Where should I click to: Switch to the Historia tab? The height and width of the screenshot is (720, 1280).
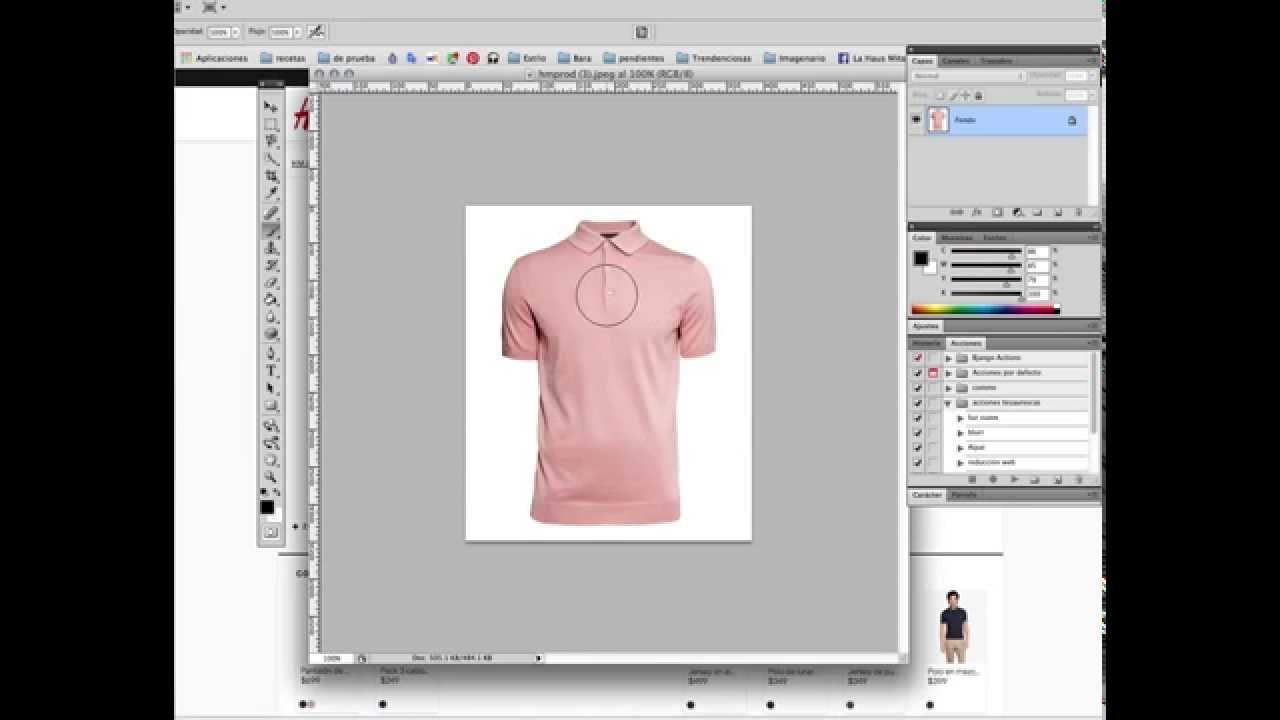coord(926,343)
